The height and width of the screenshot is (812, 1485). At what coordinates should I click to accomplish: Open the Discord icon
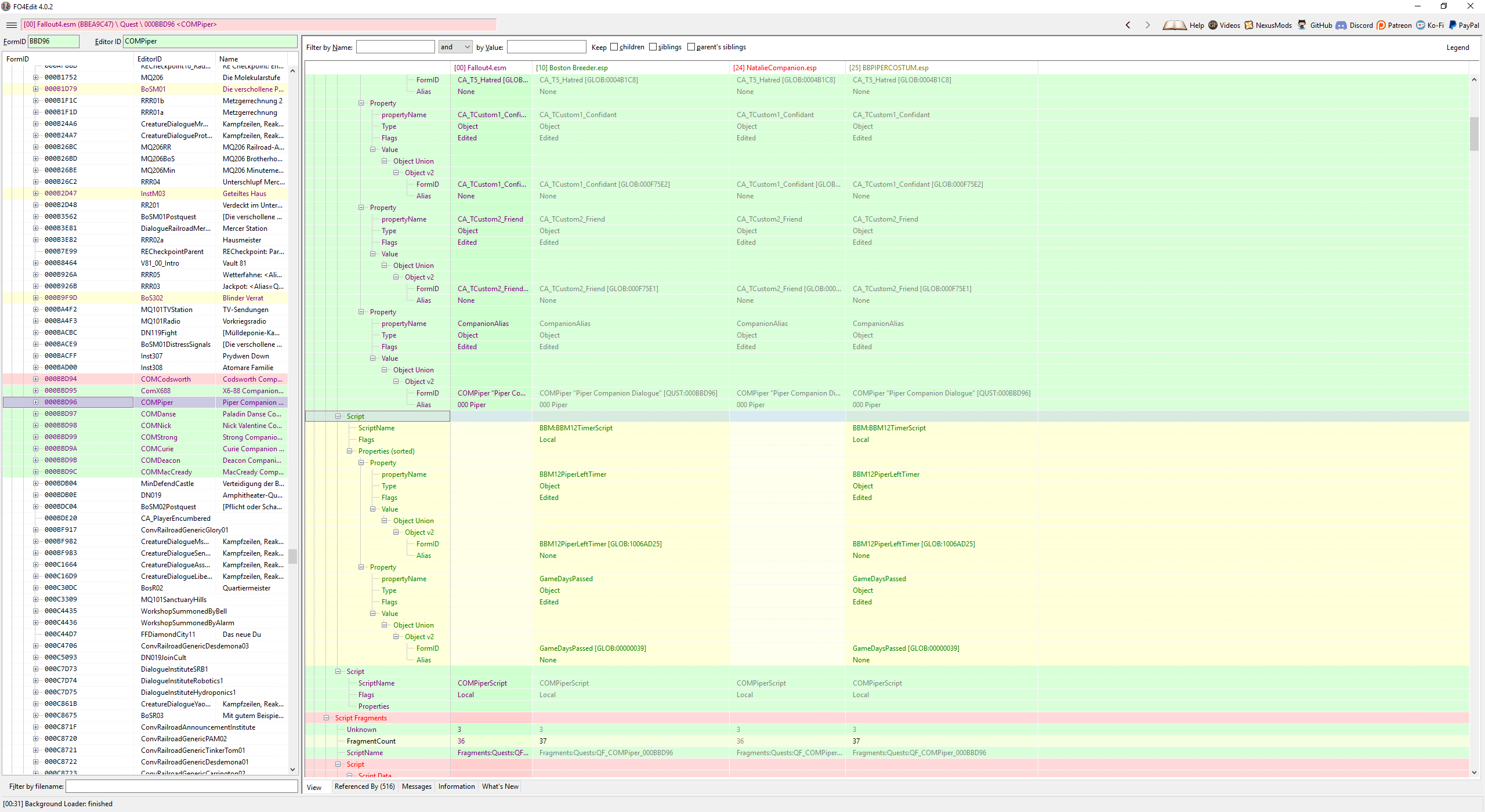1341,25
